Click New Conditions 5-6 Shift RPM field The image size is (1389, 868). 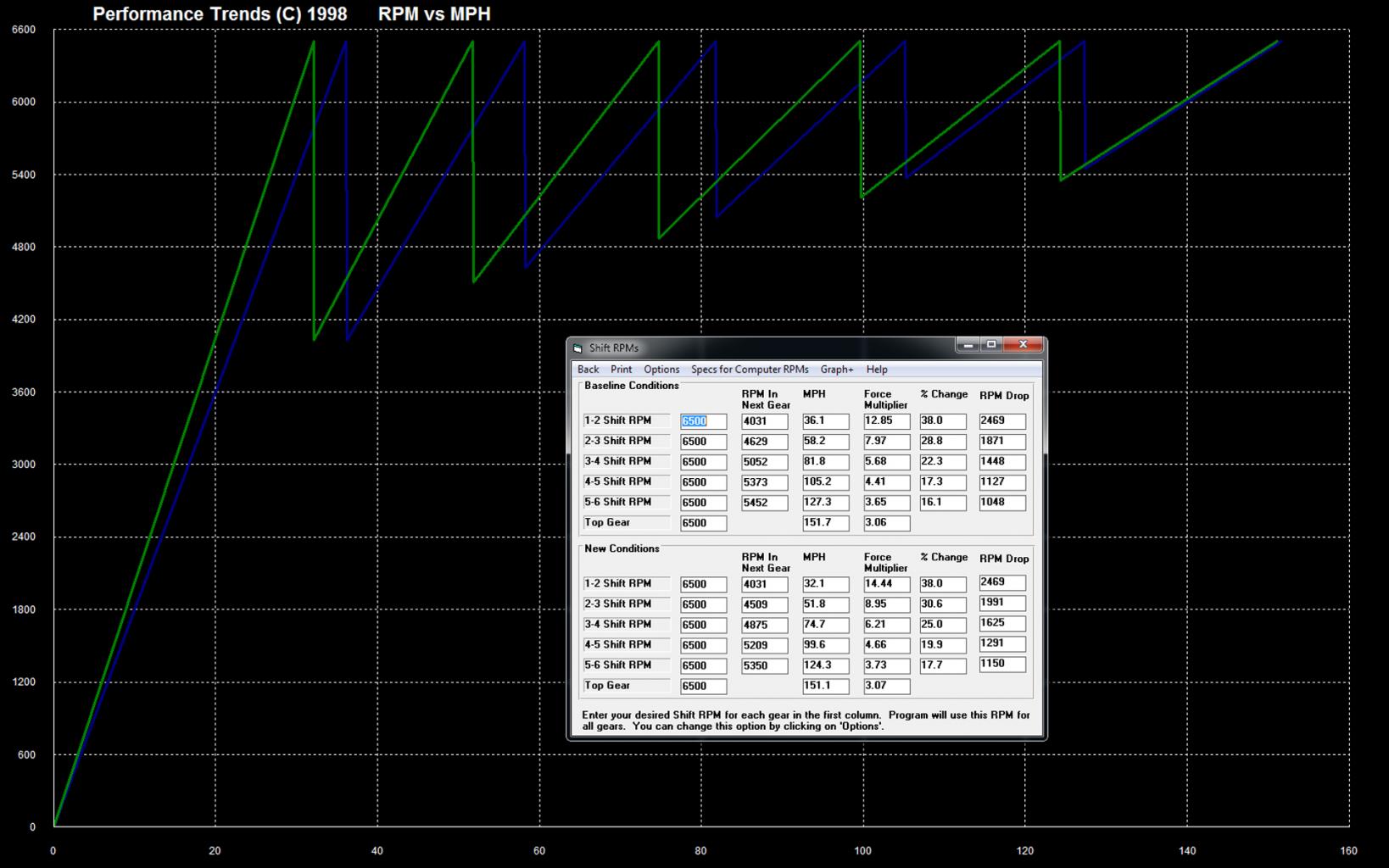(x=704, y=665)
